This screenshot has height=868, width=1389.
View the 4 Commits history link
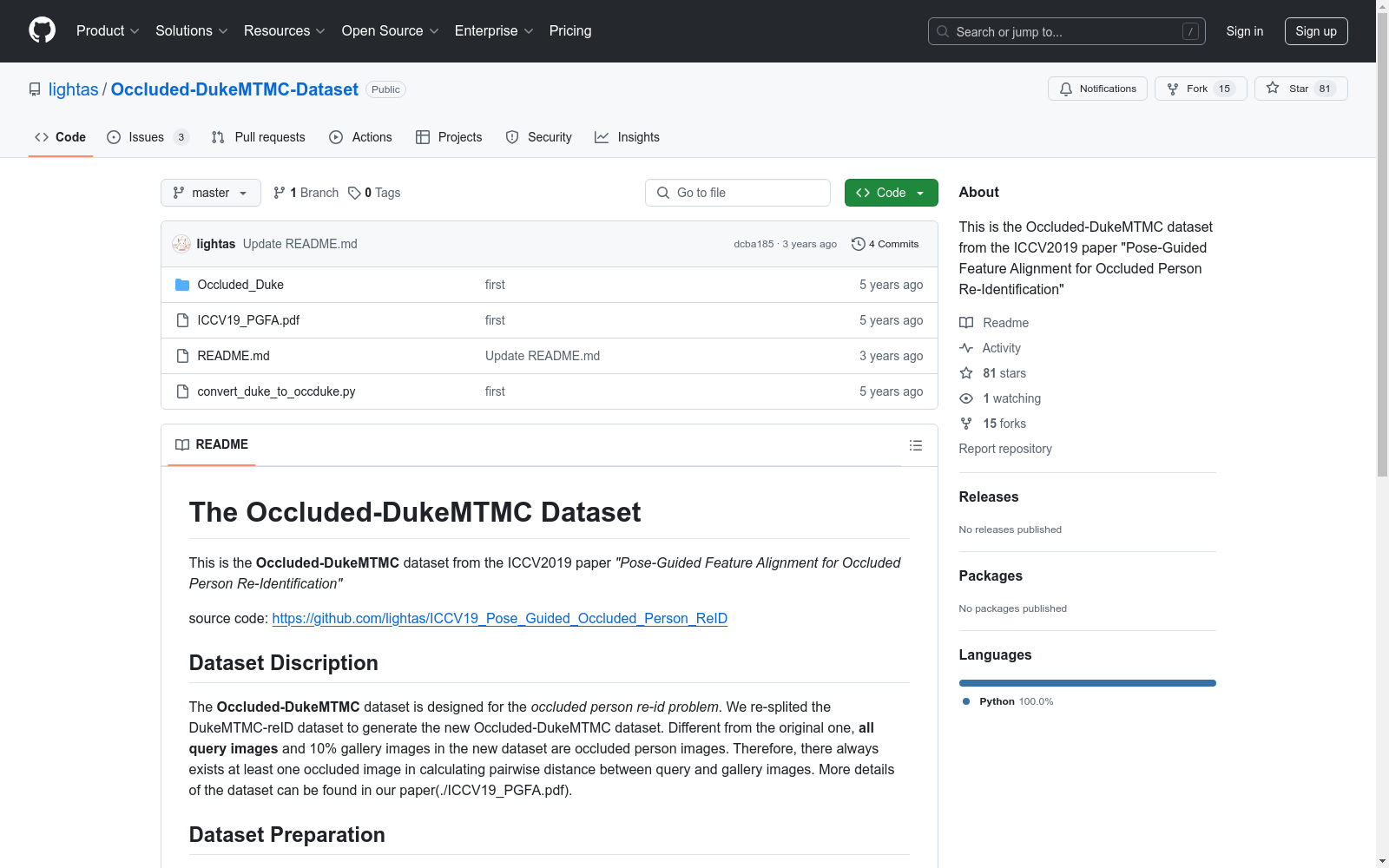point(885,244)
